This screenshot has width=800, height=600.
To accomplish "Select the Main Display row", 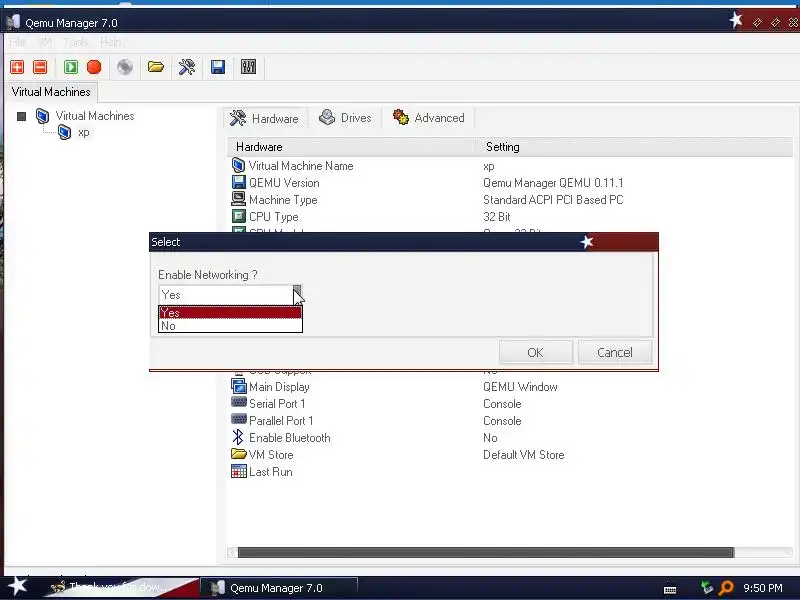I will [510, 387].
